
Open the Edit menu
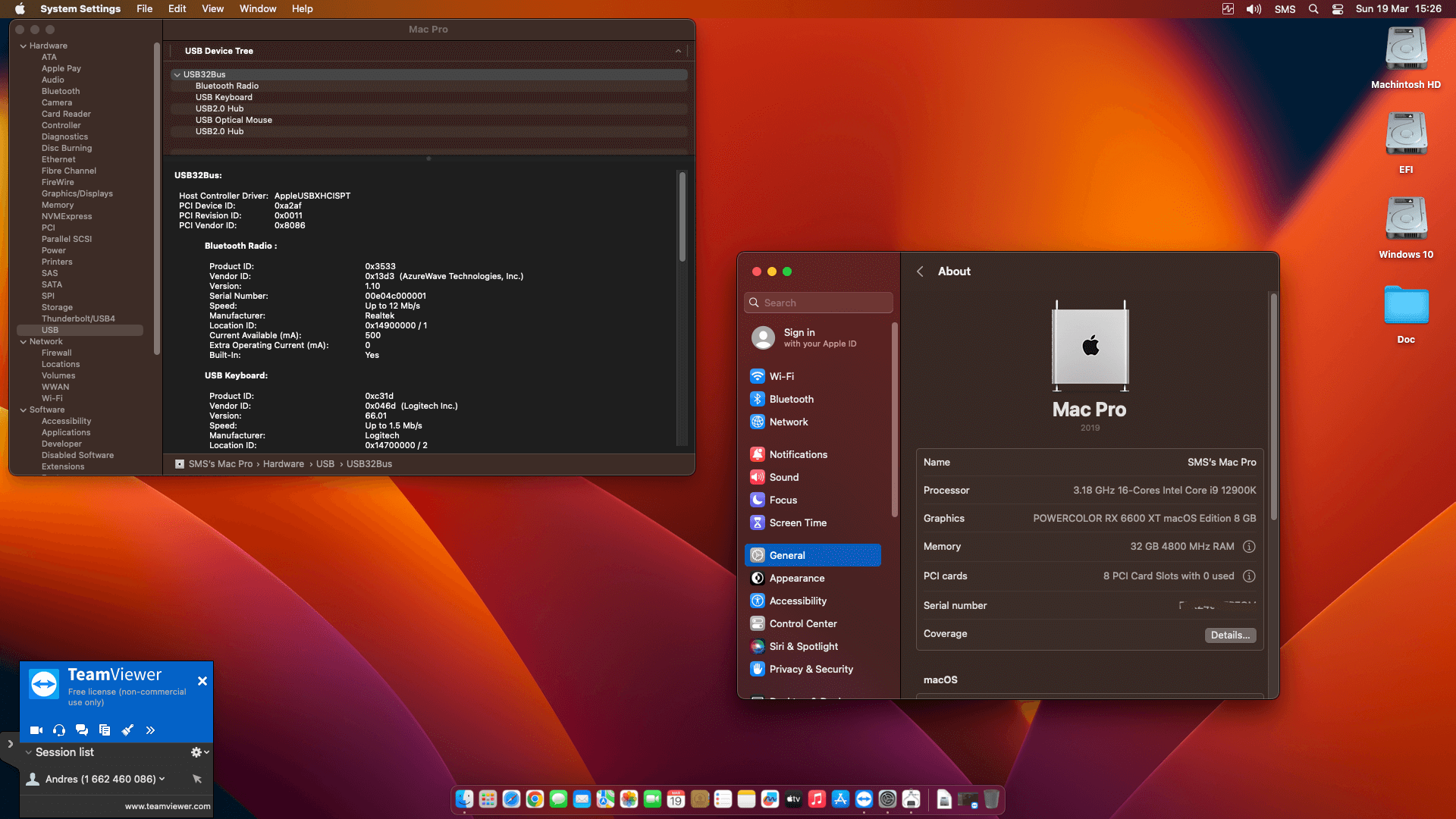pos(177,9)
